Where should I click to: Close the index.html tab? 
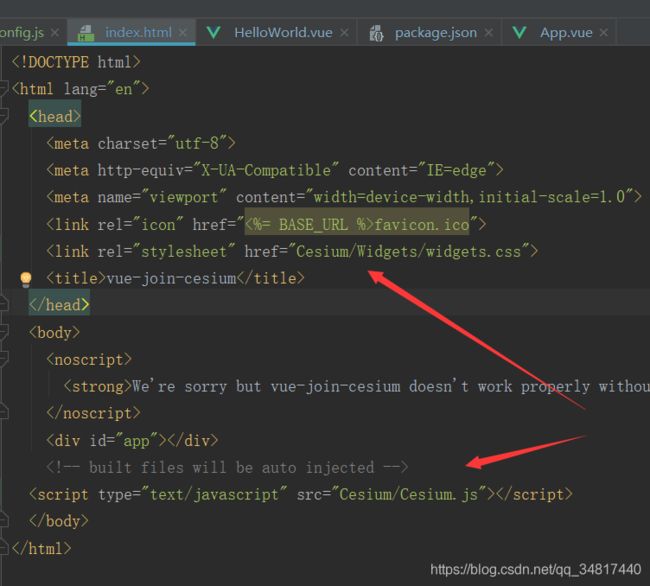pyautogui.click(x=183, y=32)
